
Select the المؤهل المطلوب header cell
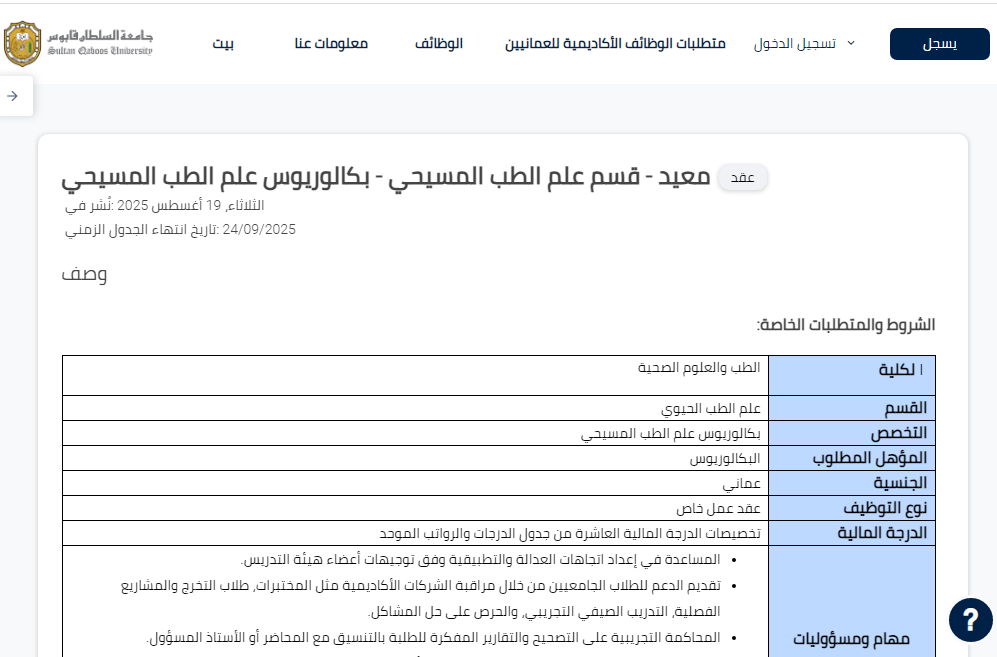851,458
